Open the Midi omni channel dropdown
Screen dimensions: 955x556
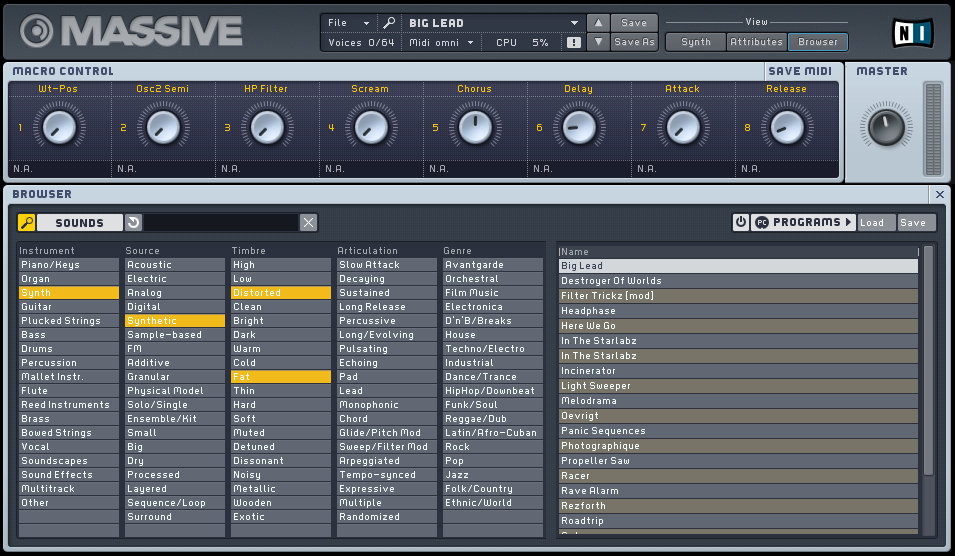click(x=441, y=42)
